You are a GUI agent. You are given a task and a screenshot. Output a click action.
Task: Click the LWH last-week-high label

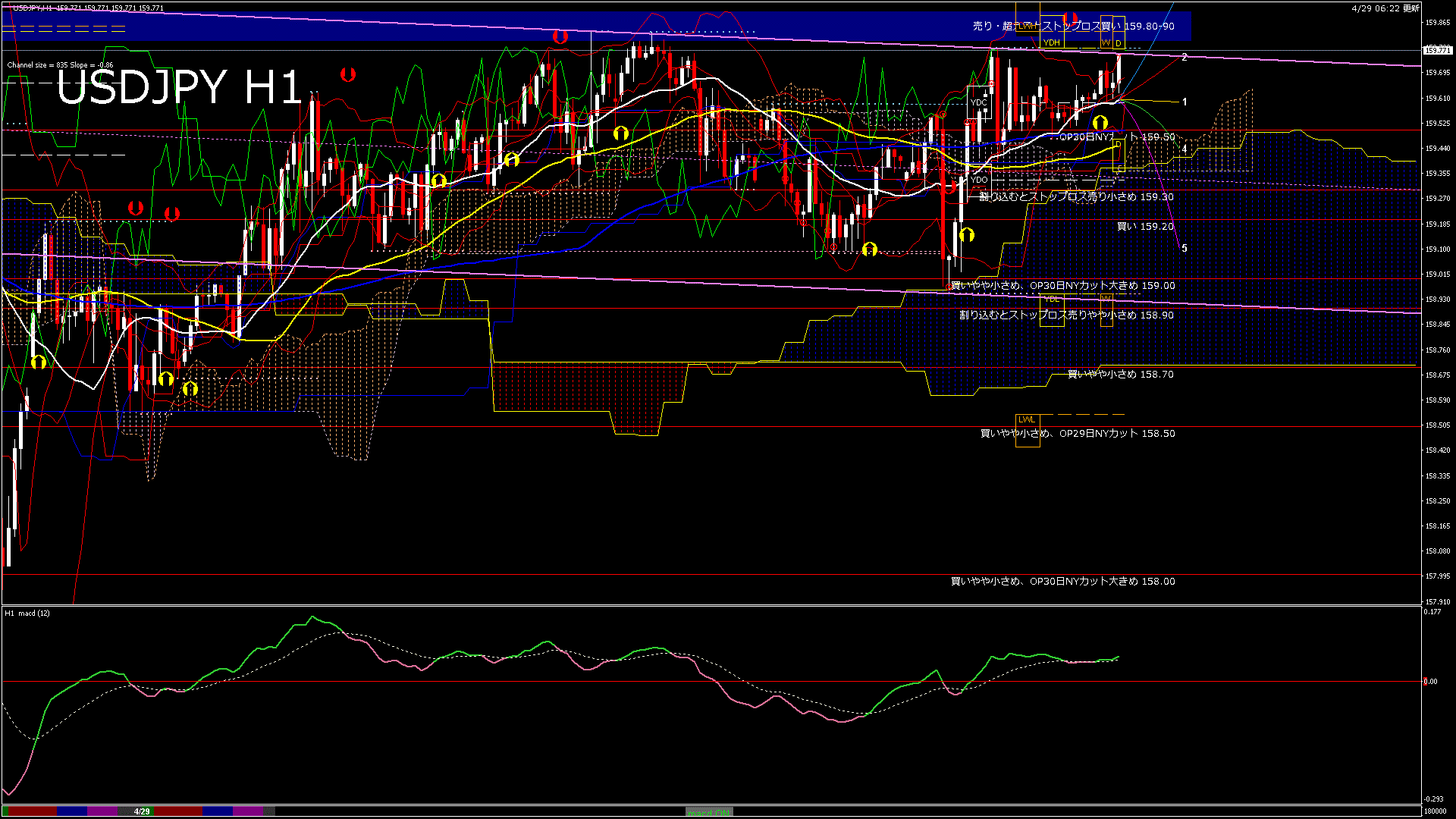coord(1027,26)
